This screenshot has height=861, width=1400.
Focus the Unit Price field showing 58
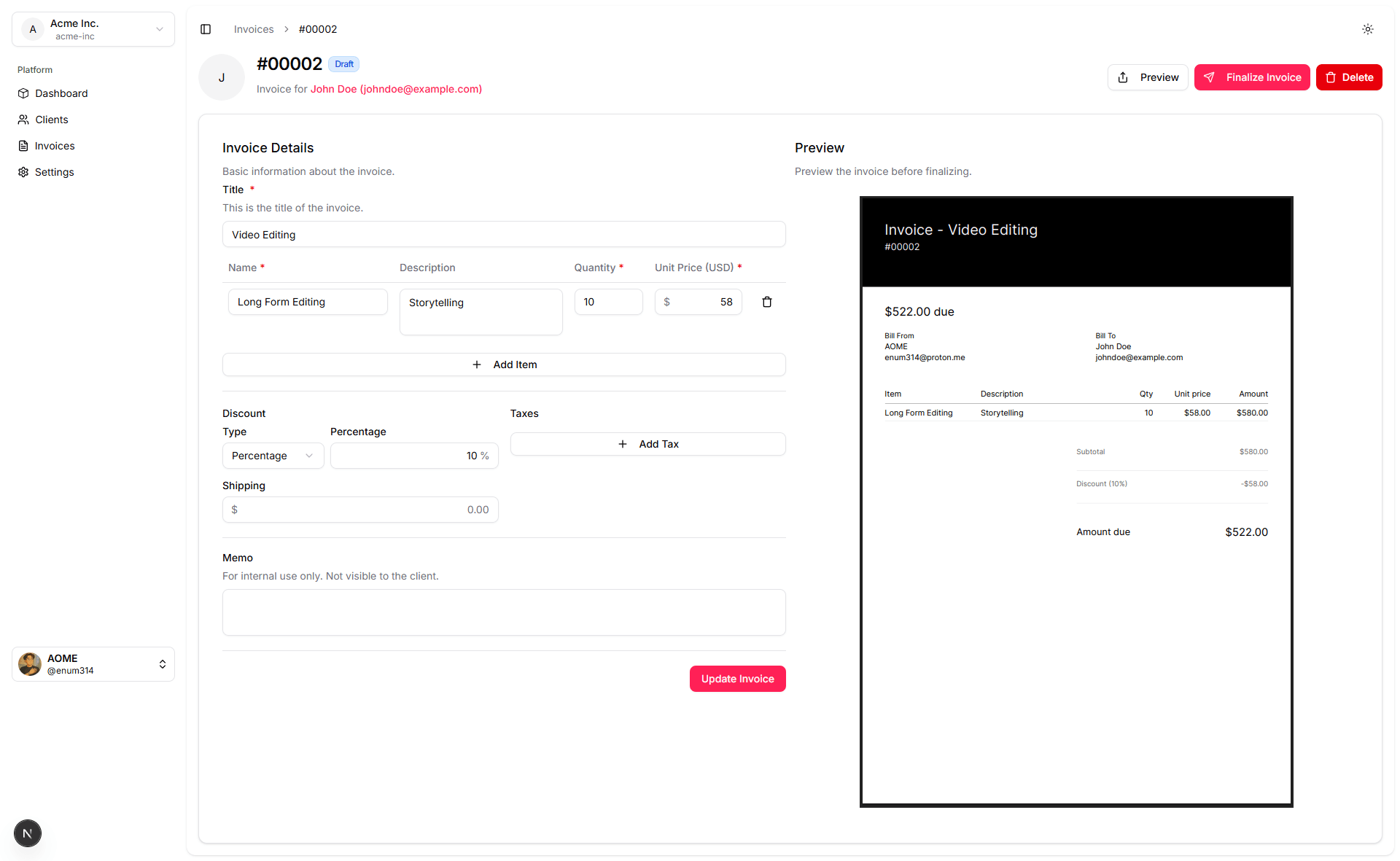tap(699, 302)
